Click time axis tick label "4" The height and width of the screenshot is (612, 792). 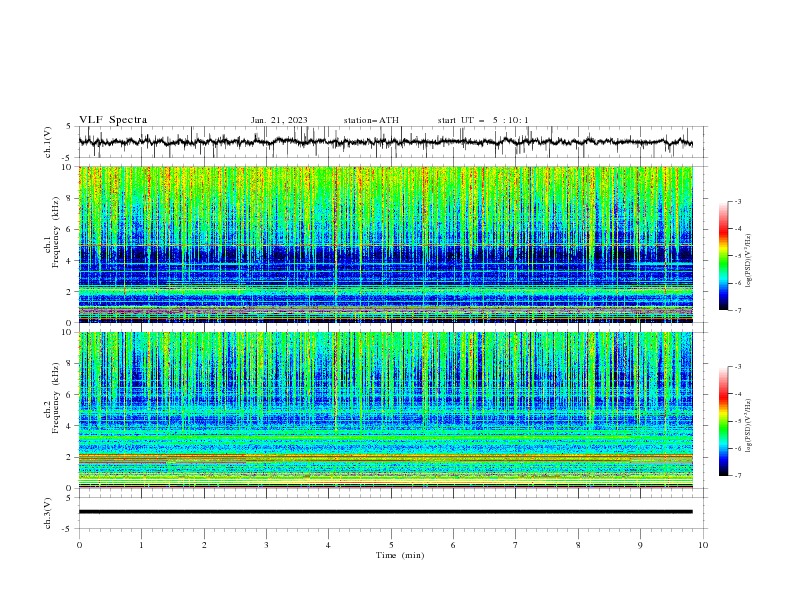click(329, 545)
